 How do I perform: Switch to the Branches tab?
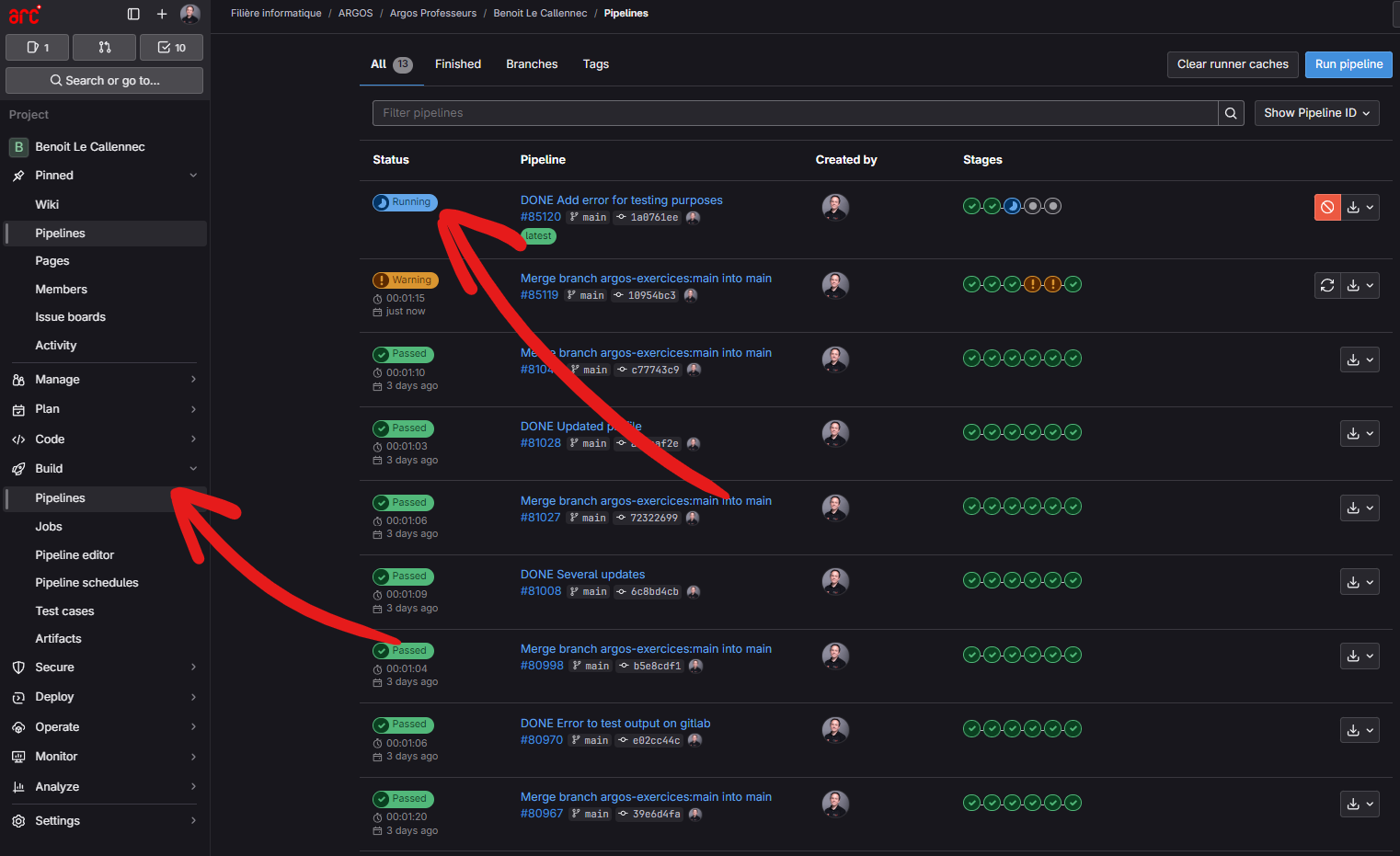tap(532, 64)
